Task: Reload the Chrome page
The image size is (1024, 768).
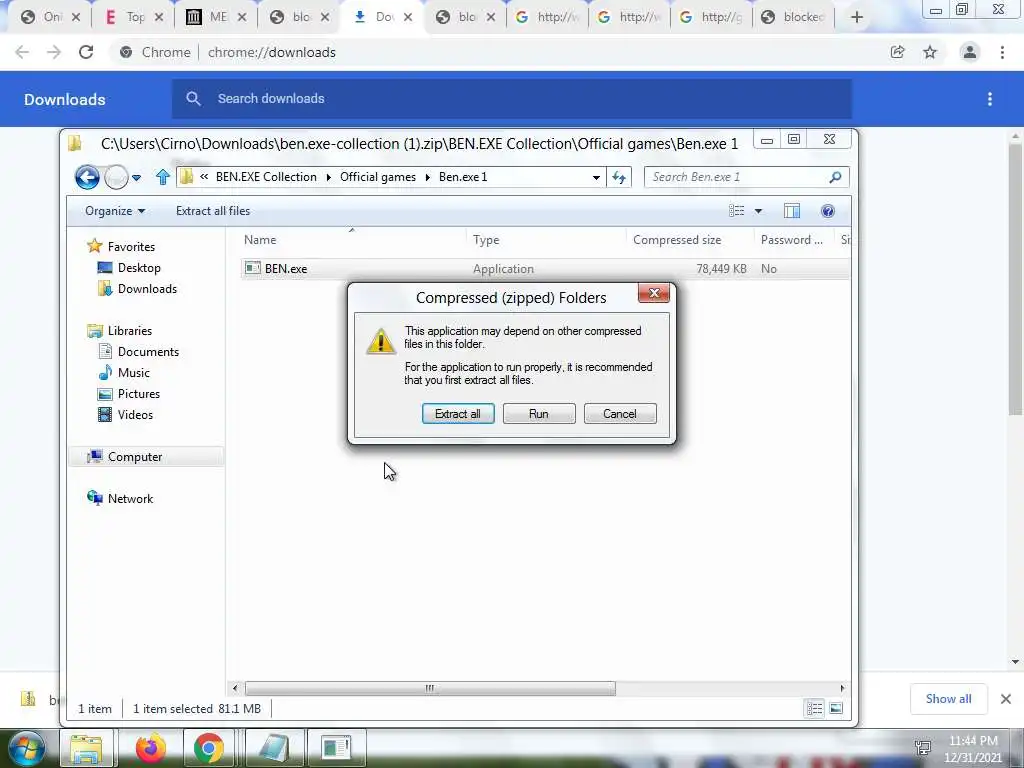Action: [x=86, y=52]
